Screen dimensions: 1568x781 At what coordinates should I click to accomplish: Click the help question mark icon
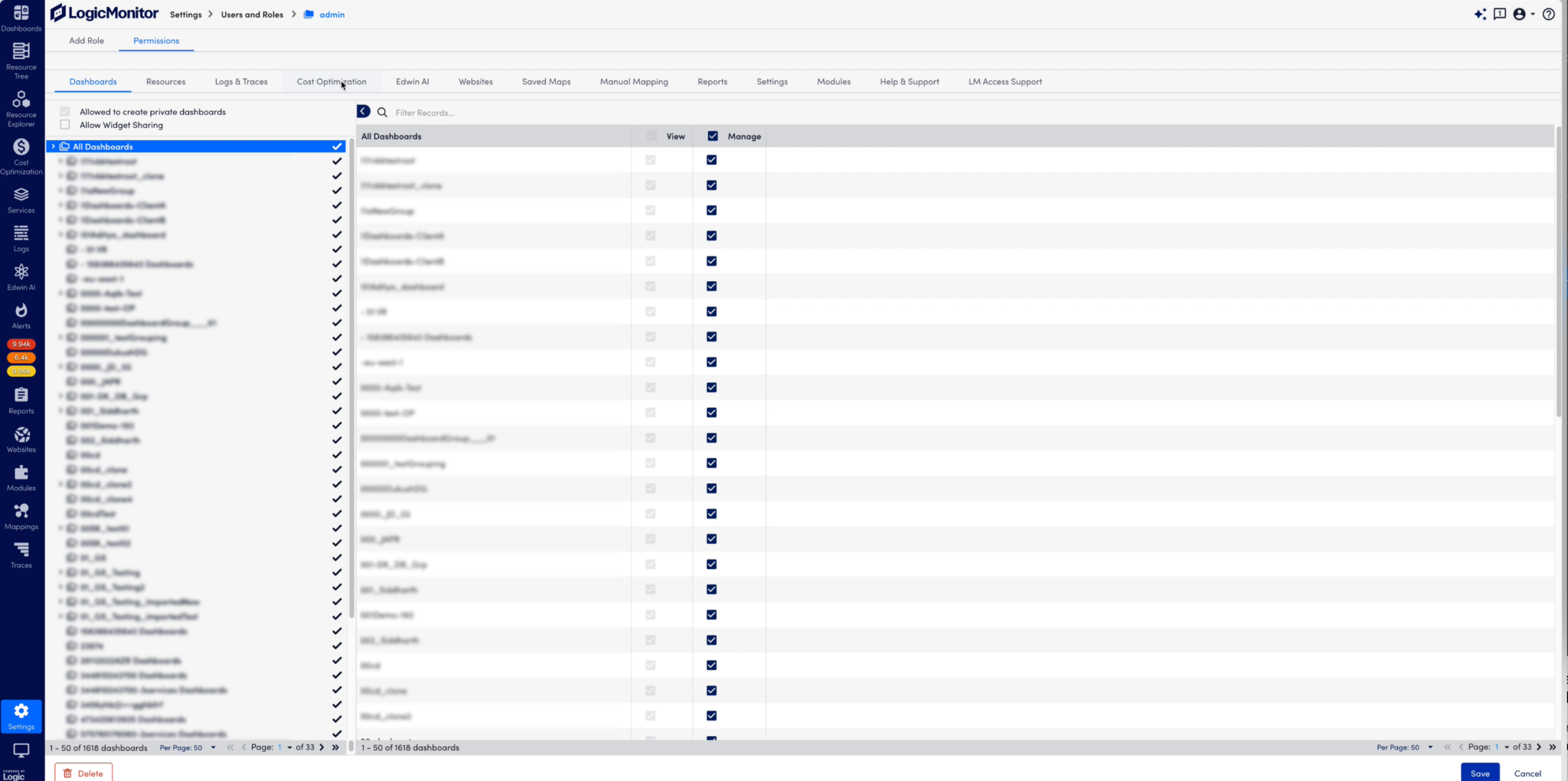click(x=1548, y=14)
